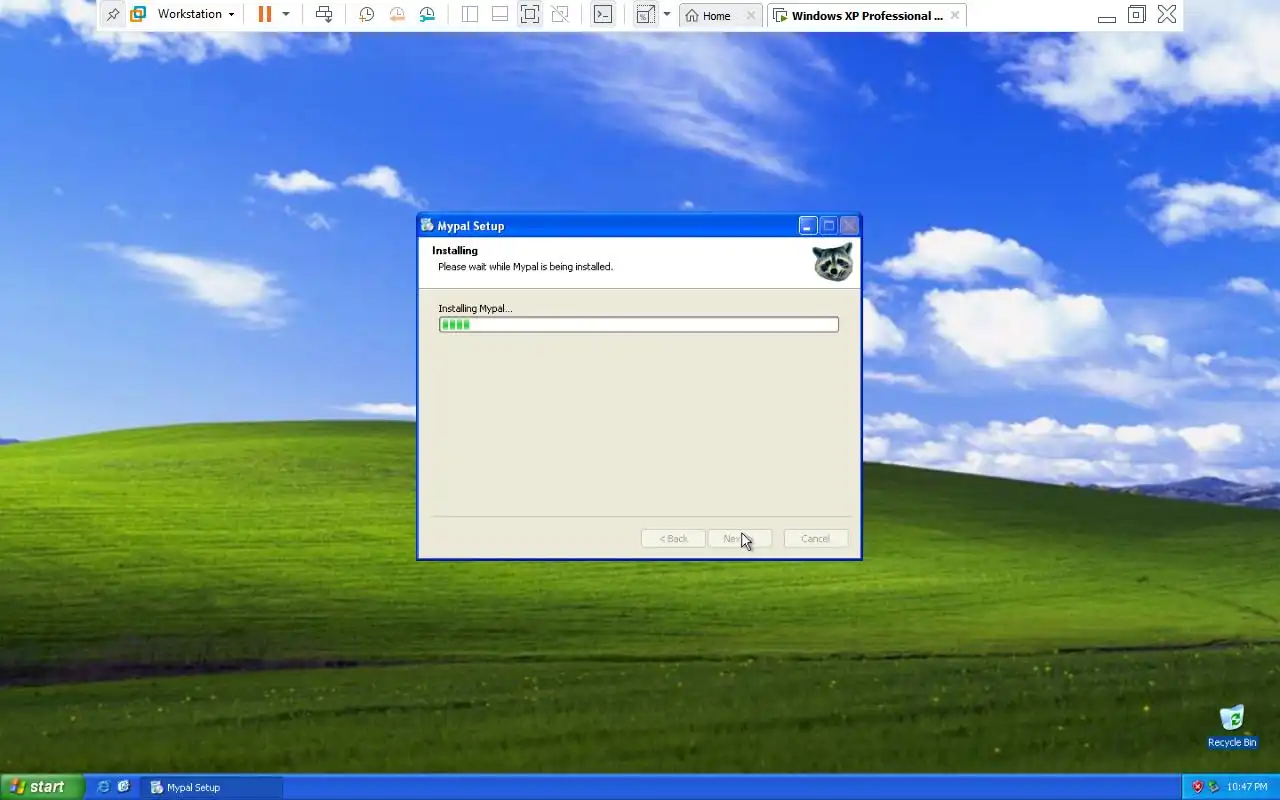This screenshot has width=1280, height=800.
Task: Click the green tray icon beside the clock
Action: [x=1213, y=787]
